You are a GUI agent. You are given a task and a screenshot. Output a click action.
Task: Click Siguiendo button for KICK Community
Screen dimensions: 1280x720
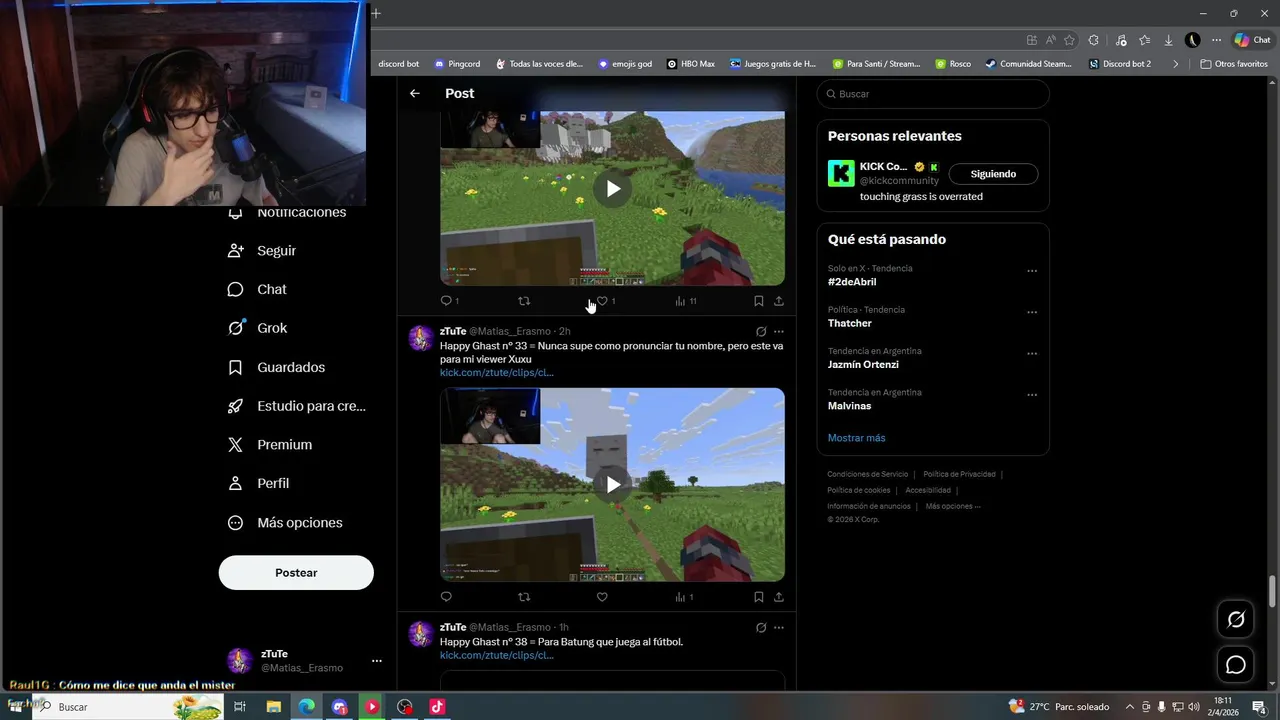click(x=993, y=174)
